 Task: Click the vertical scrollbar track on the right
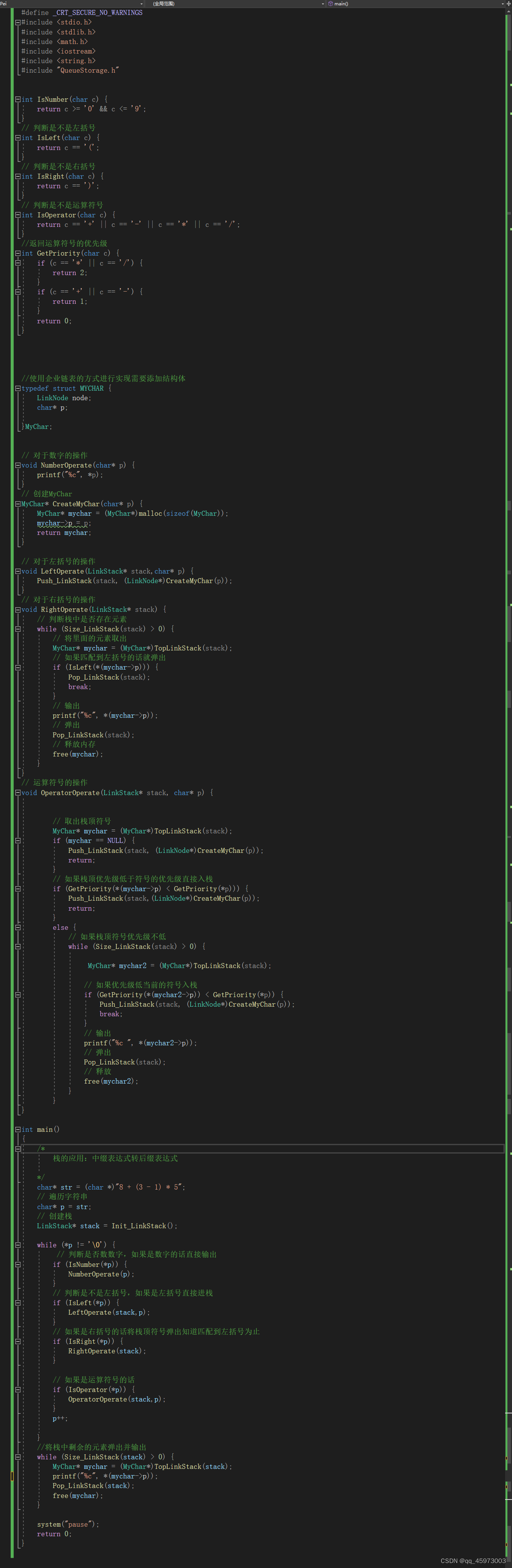[x=508, y=785]
